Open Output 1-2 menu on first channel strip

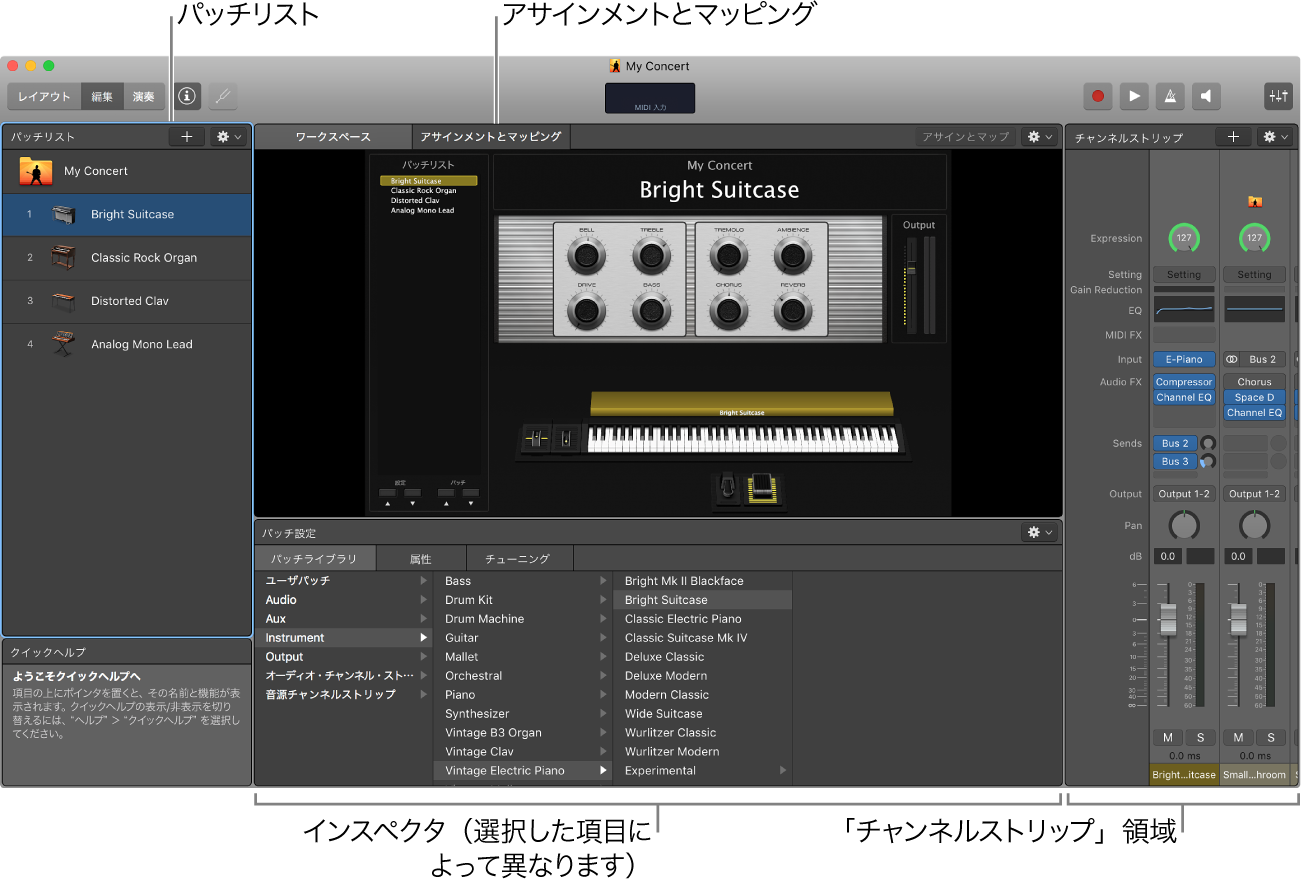point(1184,493)
